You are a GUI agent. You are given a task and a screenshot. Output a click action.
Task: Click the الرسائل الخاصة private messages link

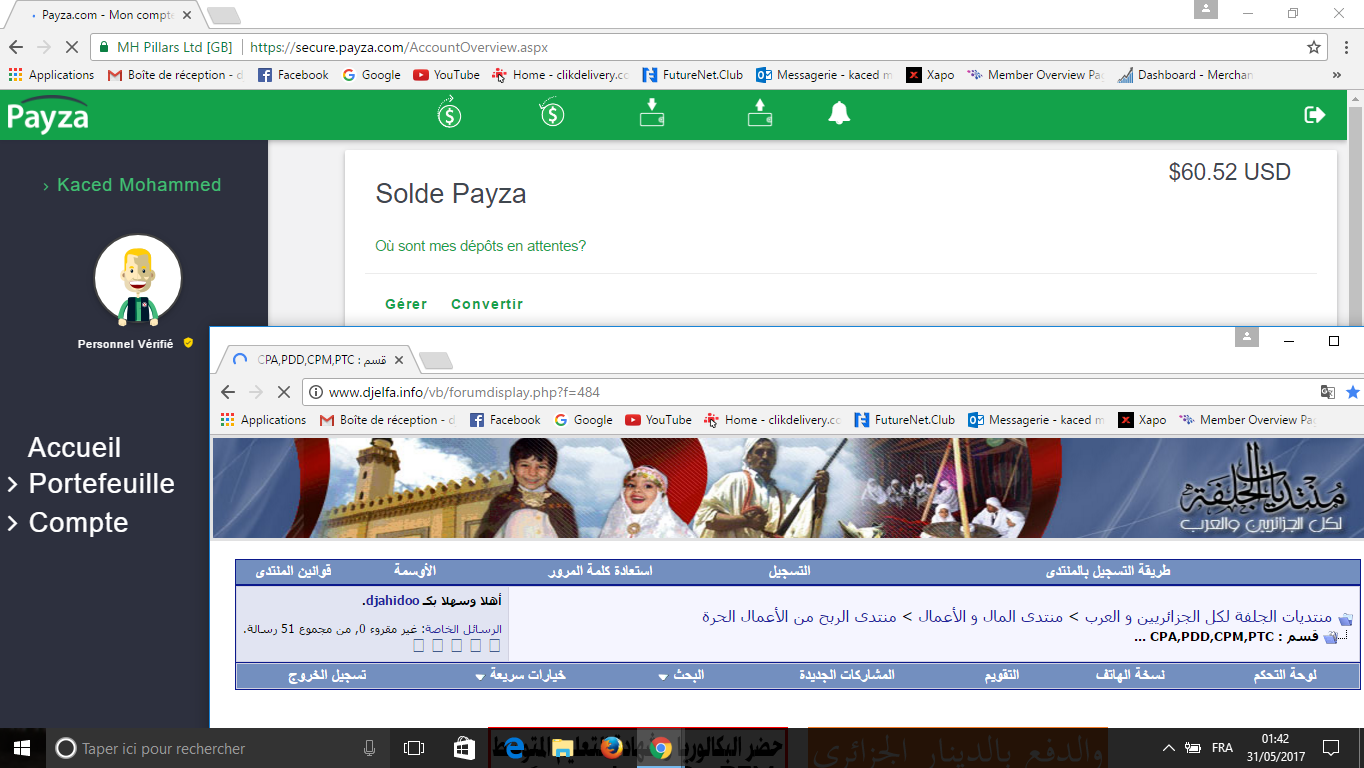(462, 629)
